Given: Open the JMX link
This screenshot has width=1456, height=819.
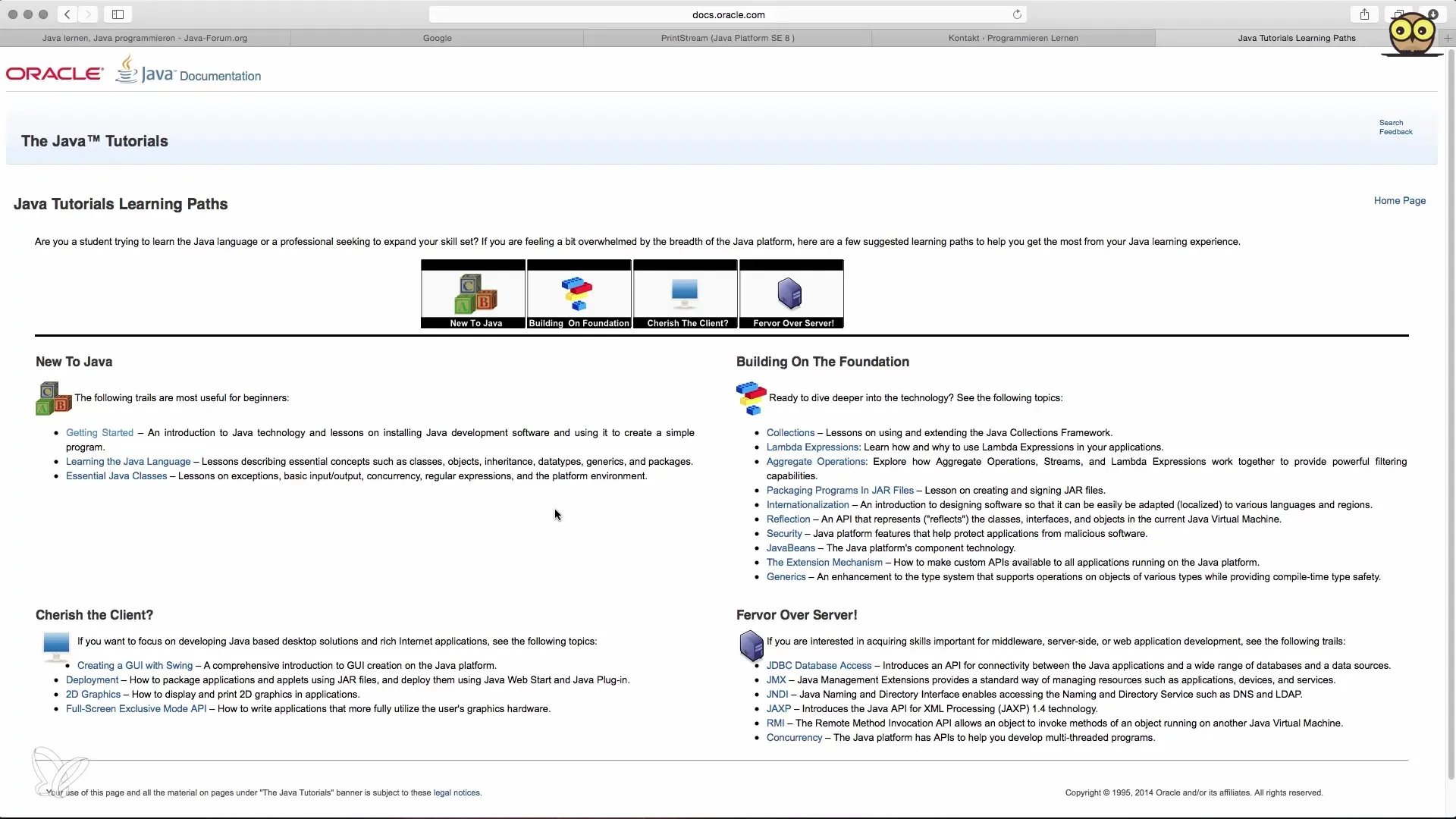Looking at the screenshot, I should click(776, 680).
